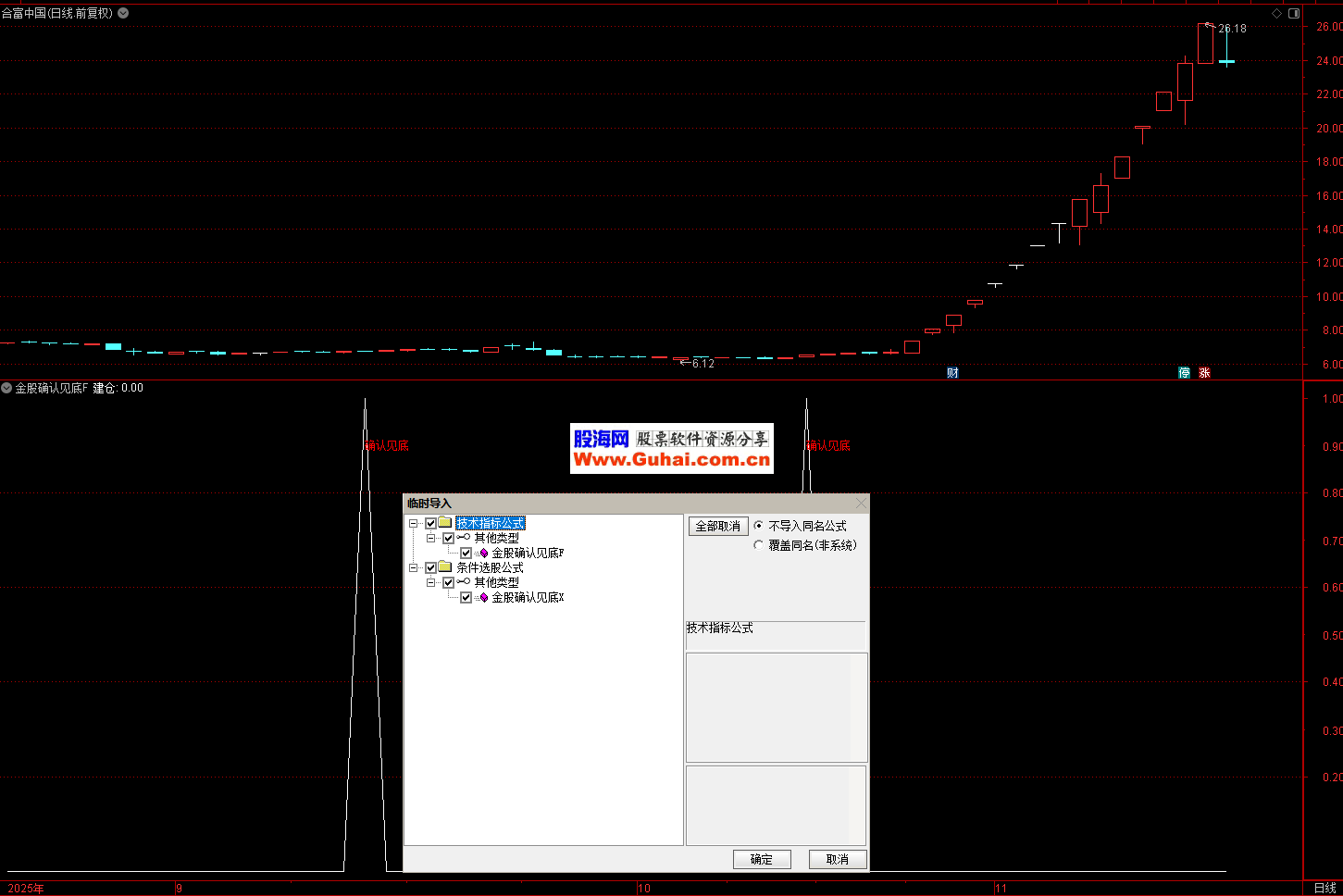Click the key icon of 其他类型 under 技术指标公式
This screenshot has height=896, width=1343.
pos(463,537)
